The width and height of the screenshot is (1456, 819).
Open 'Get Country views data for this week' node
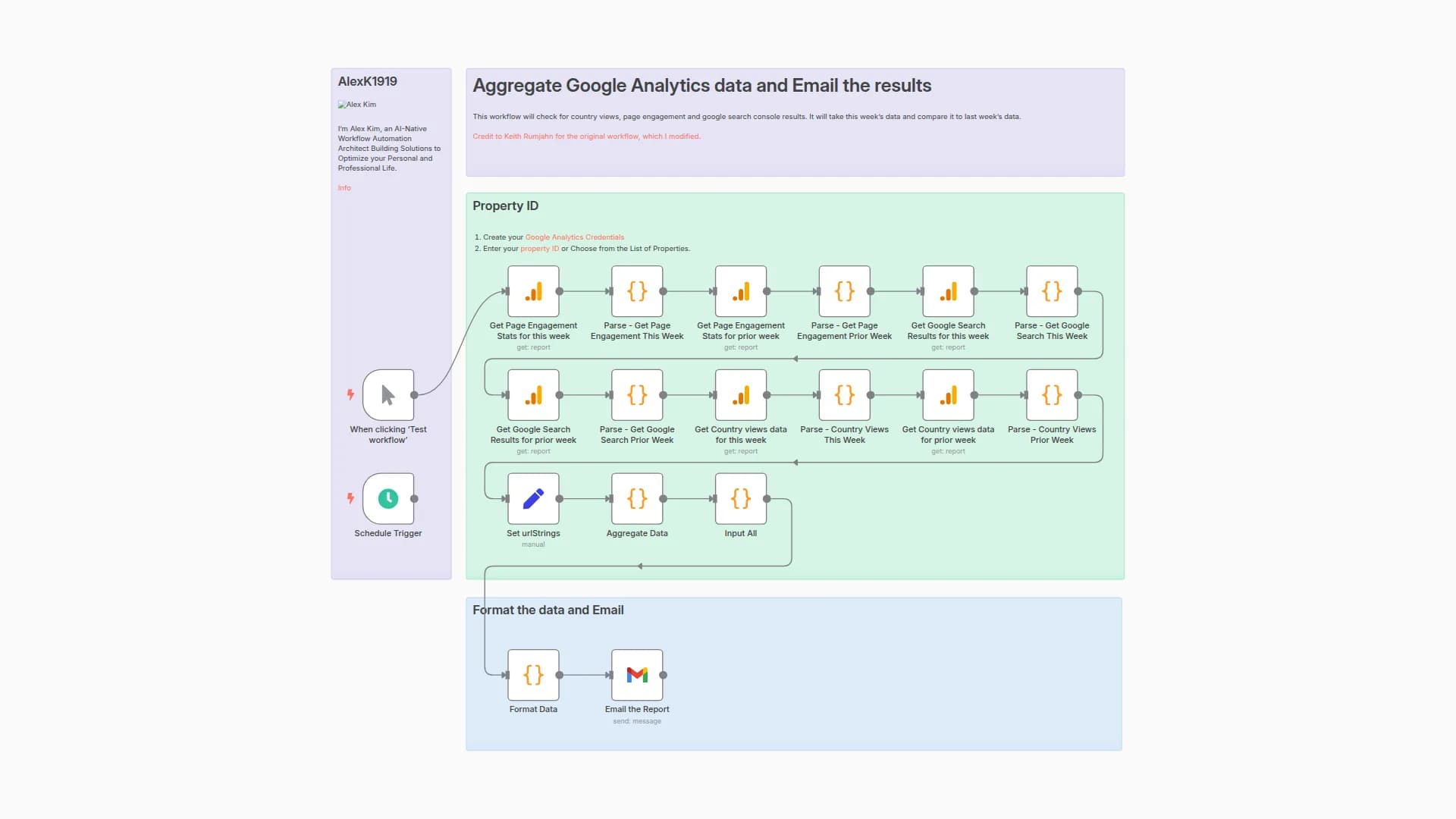741,395
